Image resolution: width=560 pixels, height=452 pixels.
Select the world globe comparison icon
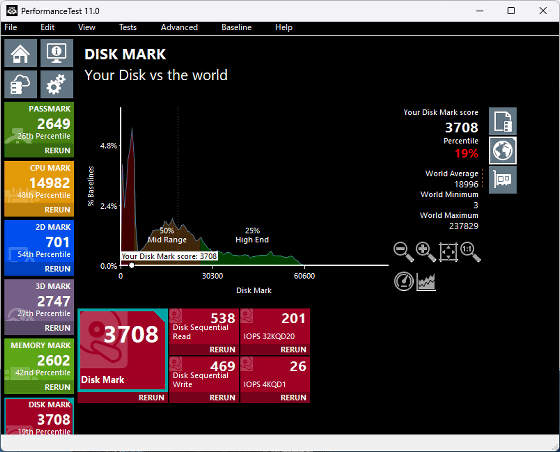click(x=502, y=150)
